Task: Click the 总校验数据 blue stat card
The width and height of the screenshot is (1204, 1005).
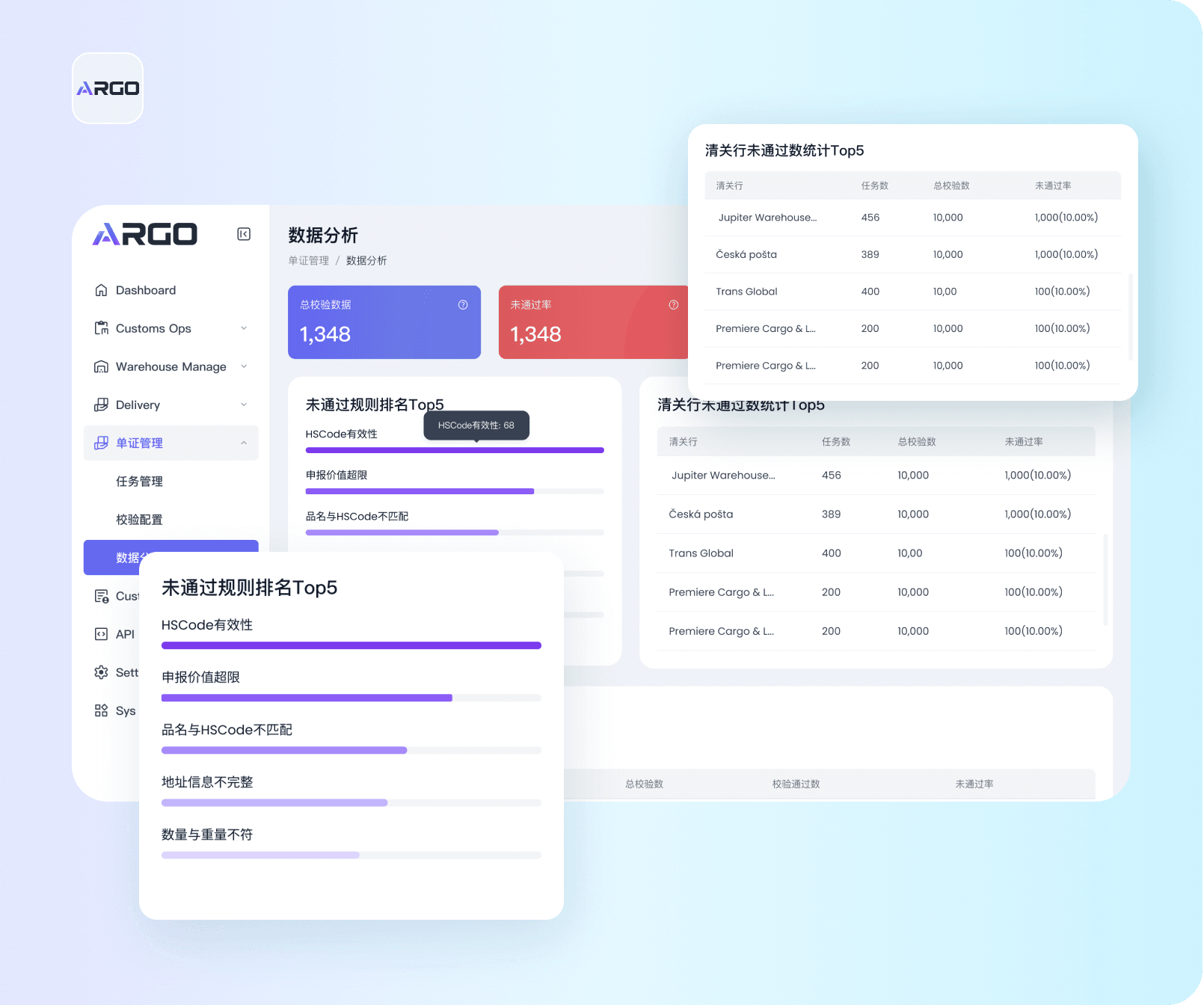Action: 384,322
